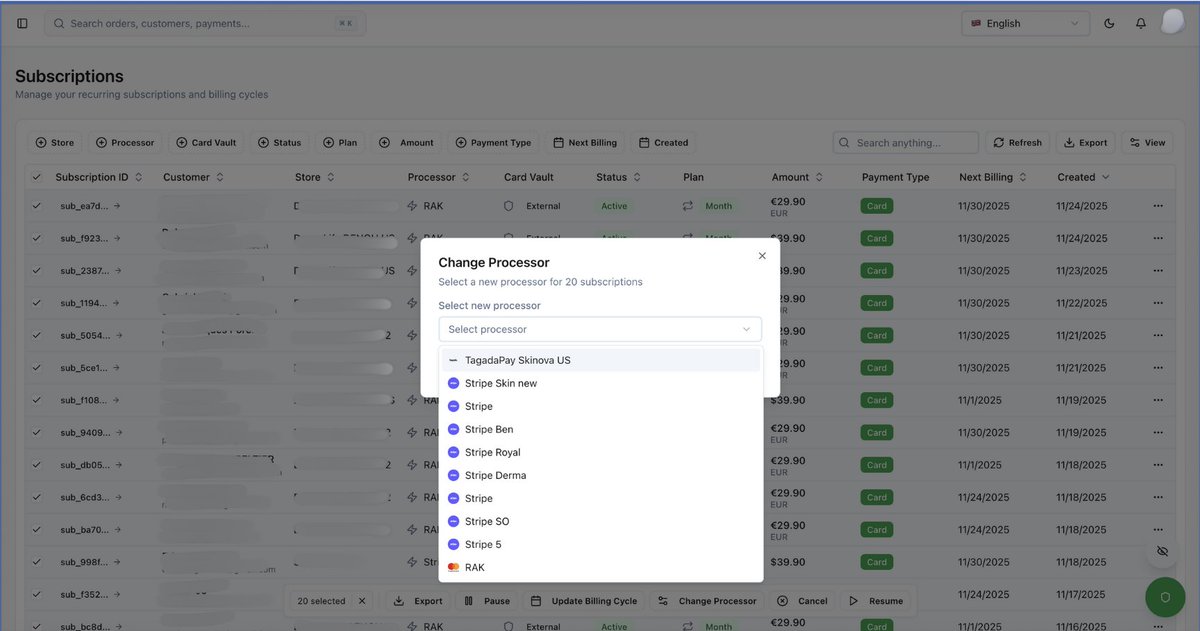Click the sidebar toggle icon top left
This screenshot has height=631, width=1200.
coord(22,22)
